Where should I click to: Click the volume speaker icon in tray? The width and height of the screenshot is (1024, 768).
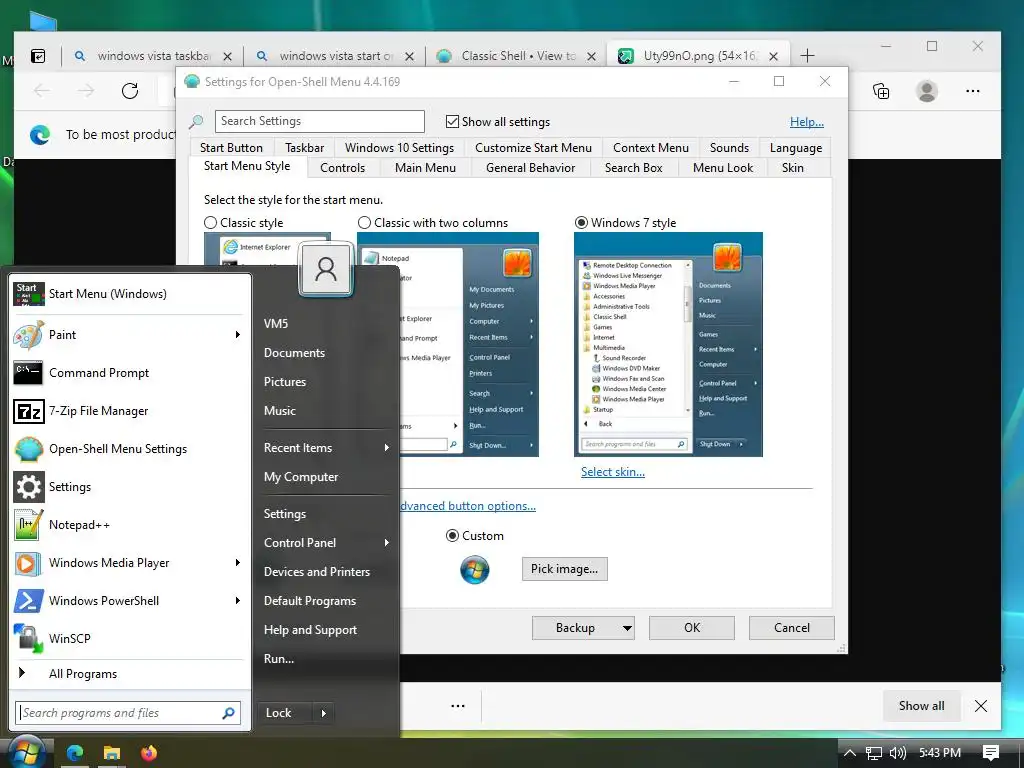[x=898, y=753]
